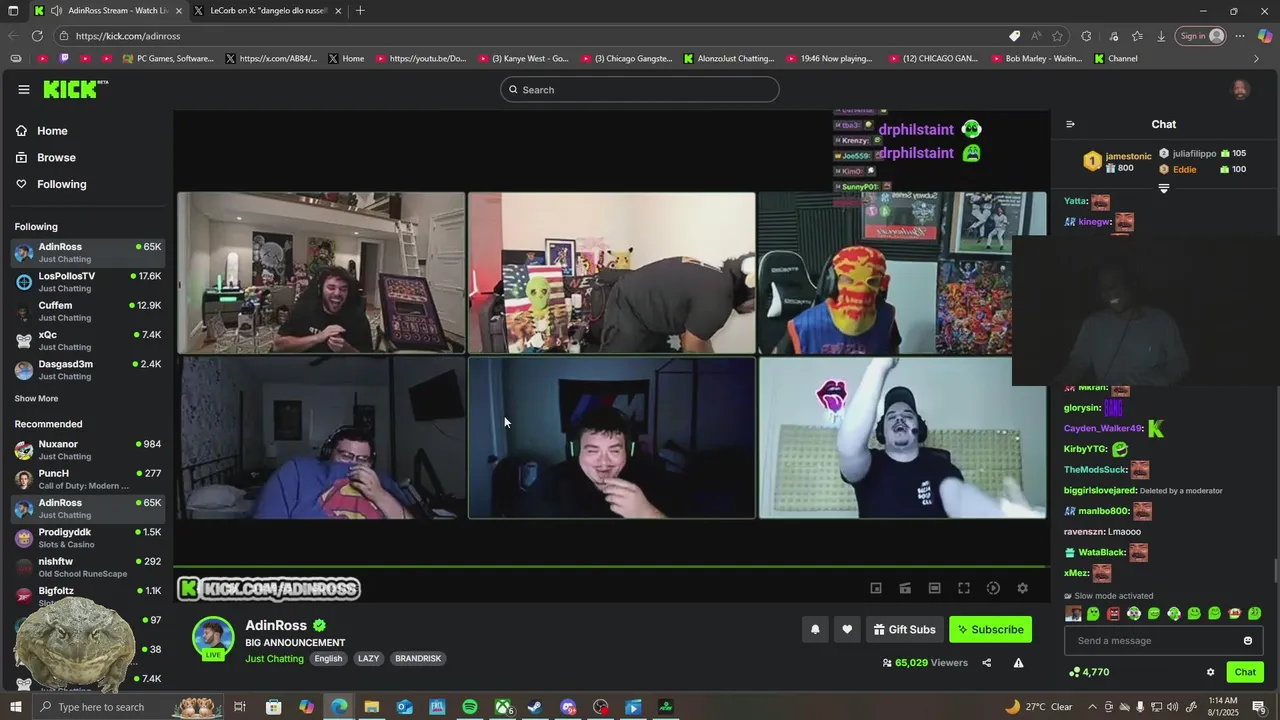The width and height of the screenshot is (1280, 720).
Task: Click the browser refresh button
Action: tap(37, 36)
